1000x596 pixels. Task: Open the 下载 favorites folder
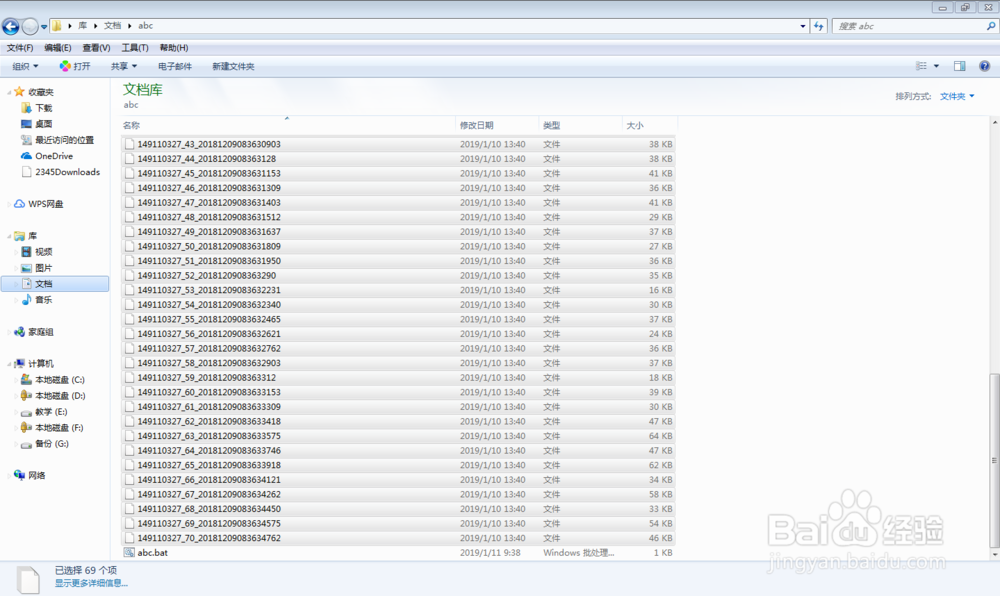point(43,108)
